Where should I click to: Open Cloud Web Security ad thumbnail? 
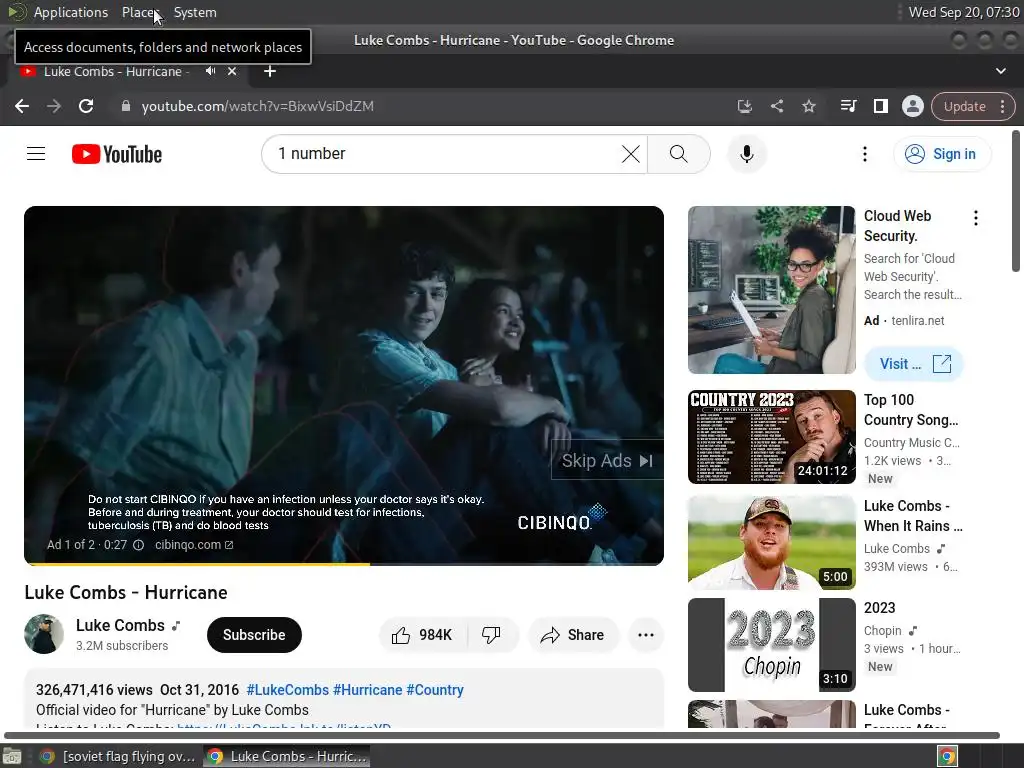pos(771,290)
